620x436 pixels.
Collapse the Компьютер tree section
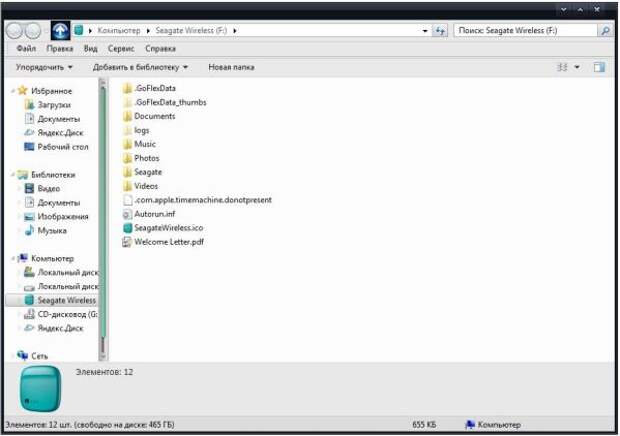point(11,258)
